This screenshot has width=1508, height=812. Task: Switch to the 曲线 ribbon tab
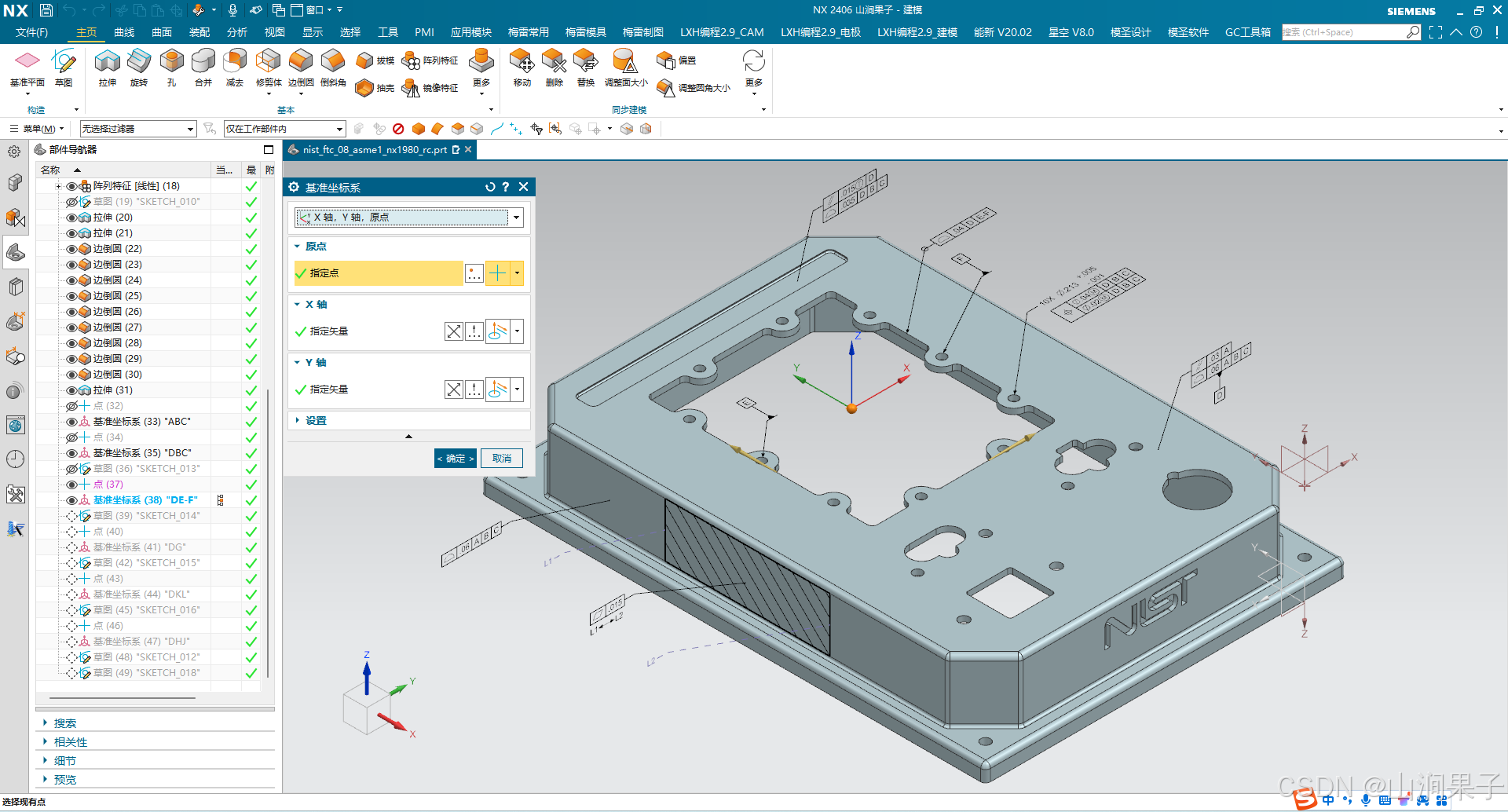[x=124, y=32]
